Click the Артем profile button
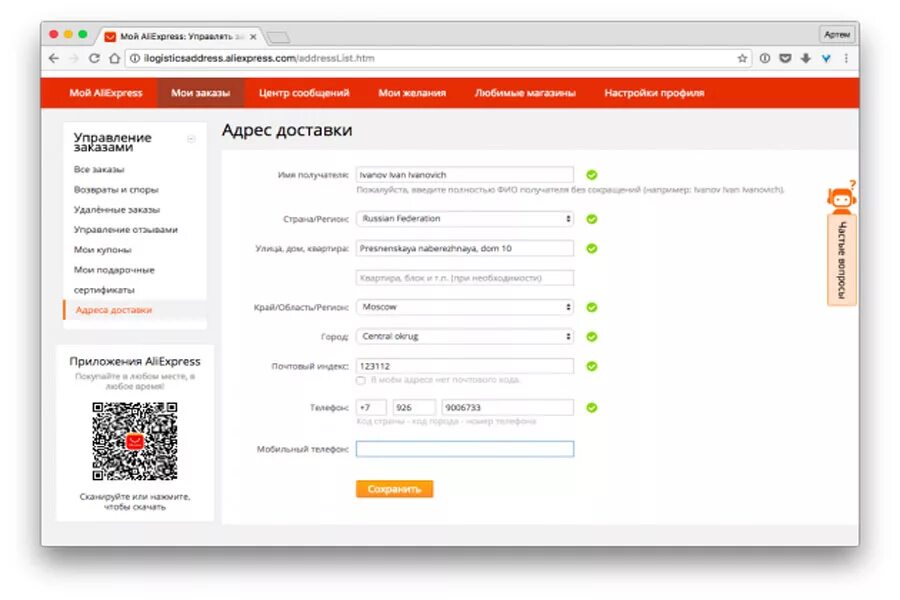900x600 pixels. [x=837, y=35]
